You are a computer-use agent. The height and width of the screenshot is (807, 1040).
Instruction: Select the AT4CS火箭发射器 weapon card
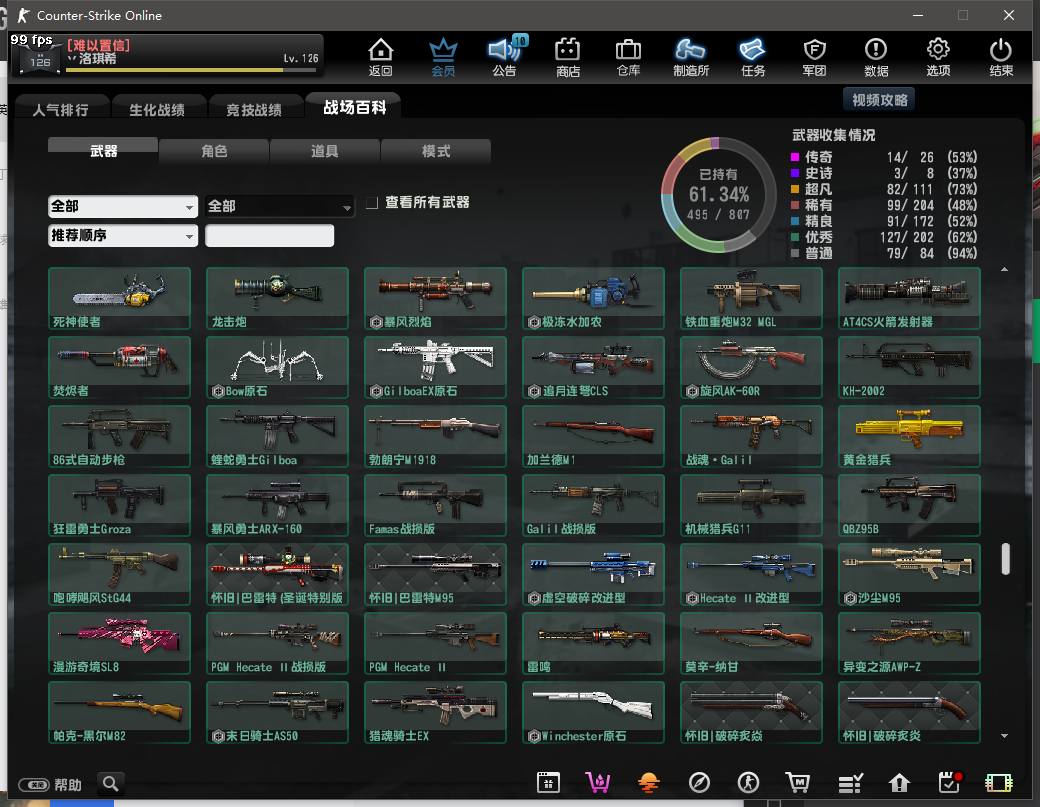click(909, 298)
